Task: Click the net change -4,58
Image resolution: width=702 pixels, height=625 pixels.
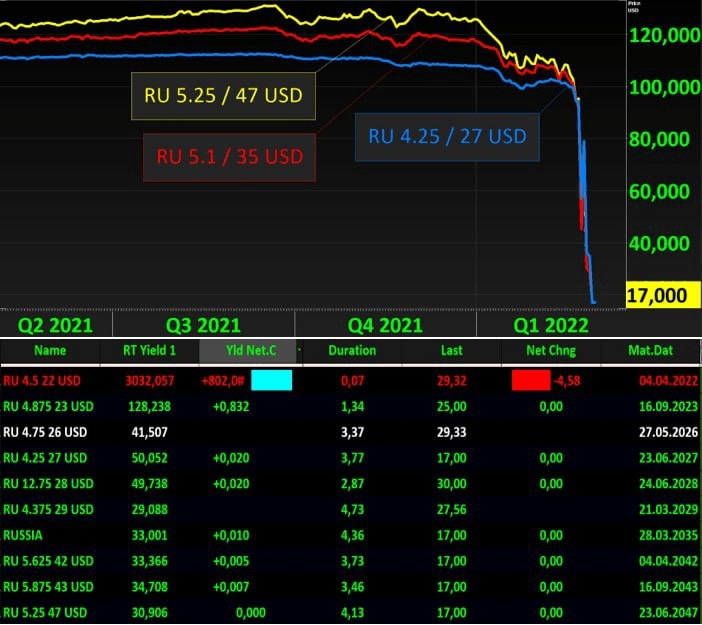Action: pos(567,381)
